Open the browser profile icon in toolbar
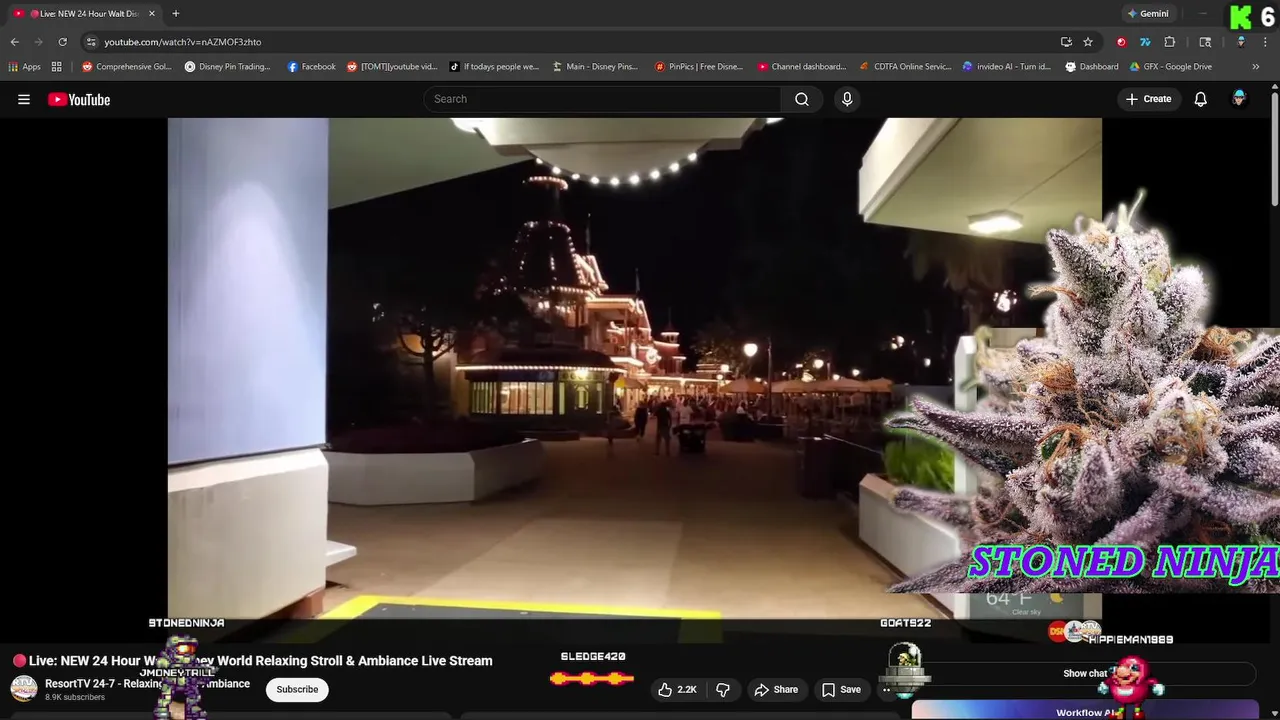 (x=1241, y=42)
